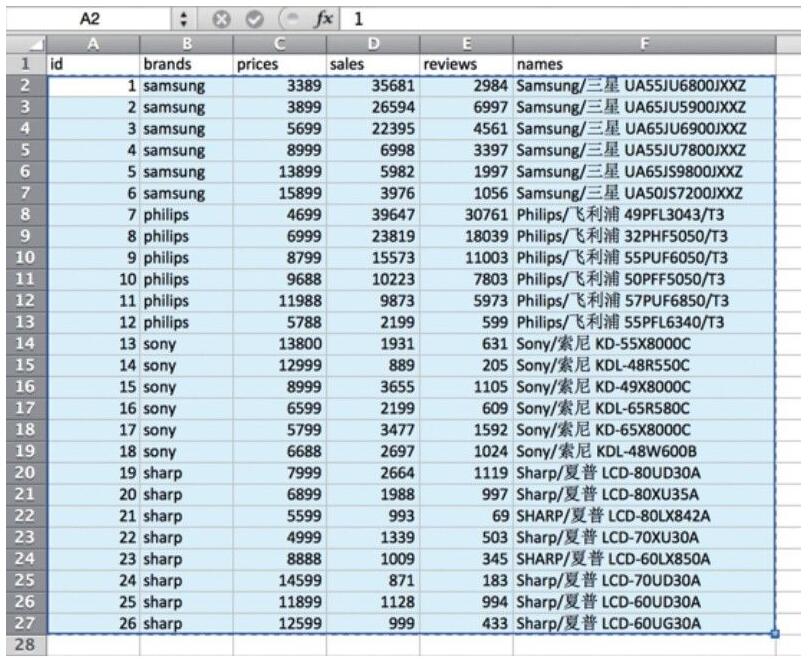This screenshot has width=809, height=664.
Task: Click sales cell 35681
Action: [x=373, y=86]
